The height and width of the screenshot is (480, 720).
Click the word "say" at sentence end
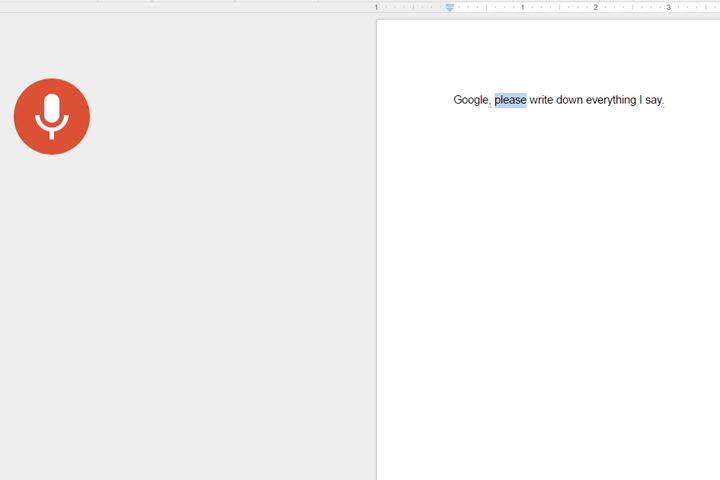[653, 101]
